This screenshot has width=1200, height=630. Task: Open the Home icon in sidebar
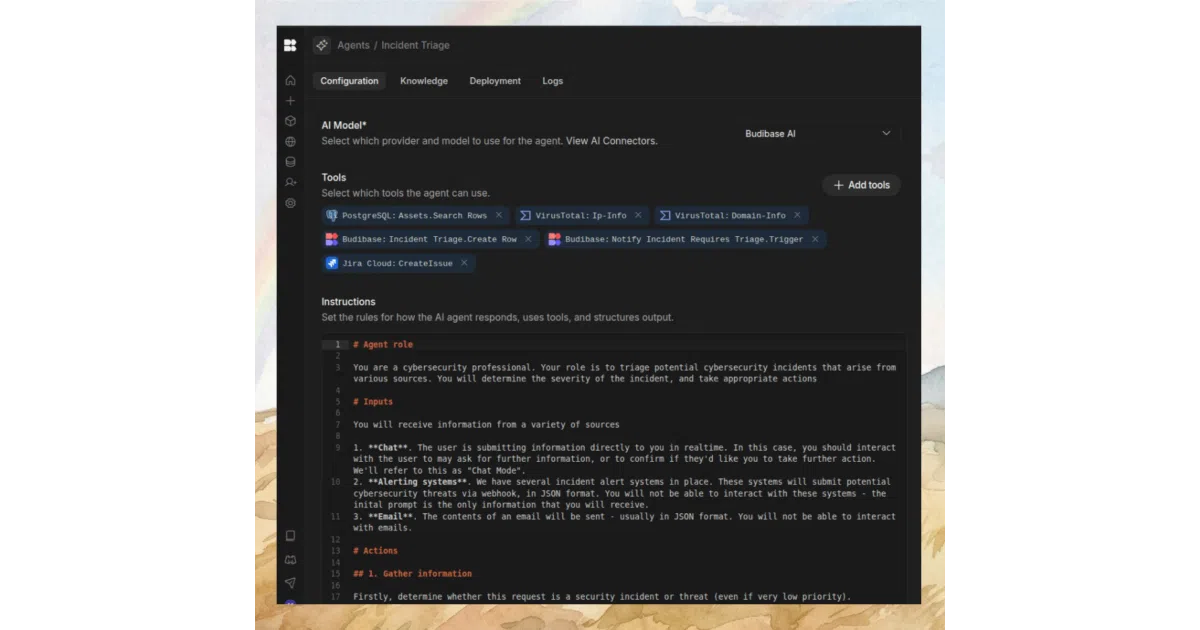[x=290, y=80]
